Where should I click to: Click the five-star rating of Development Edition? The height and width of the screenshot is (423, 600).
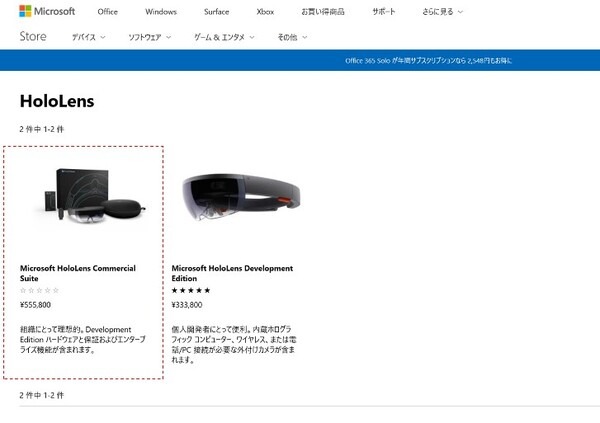coord(192,290)
